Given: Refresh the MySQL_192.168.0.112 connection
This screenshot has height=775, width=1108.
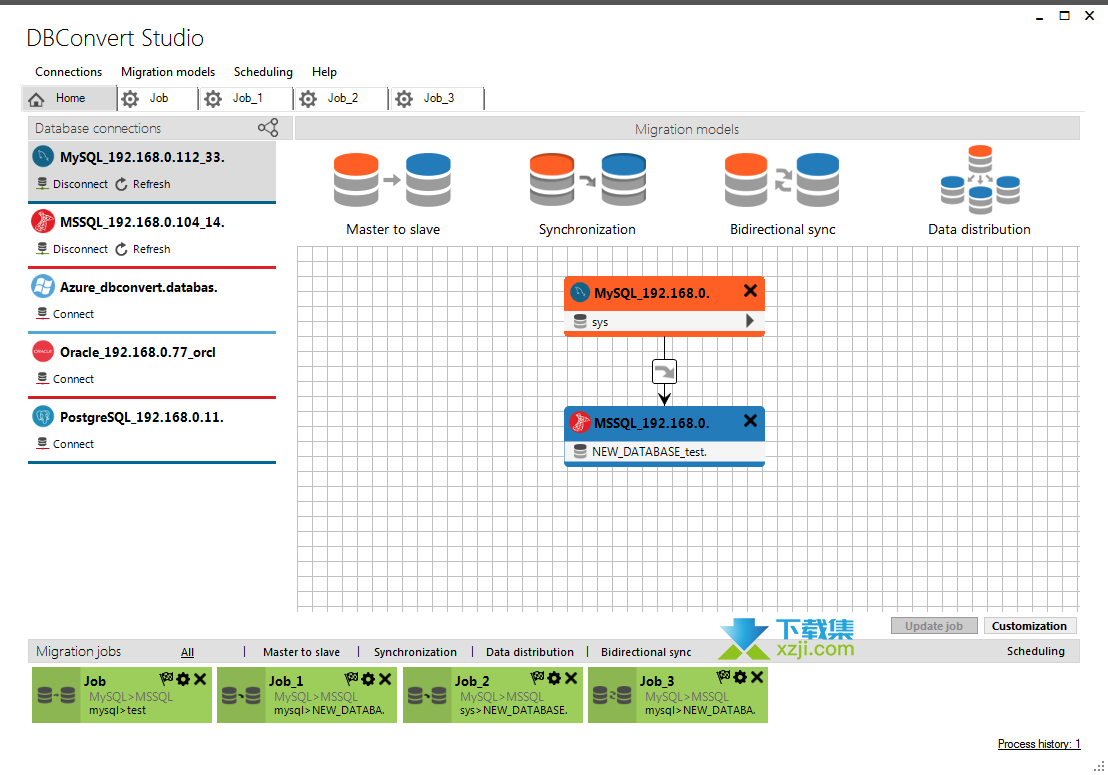Looking at the screenshot, I should pos(143,184).
